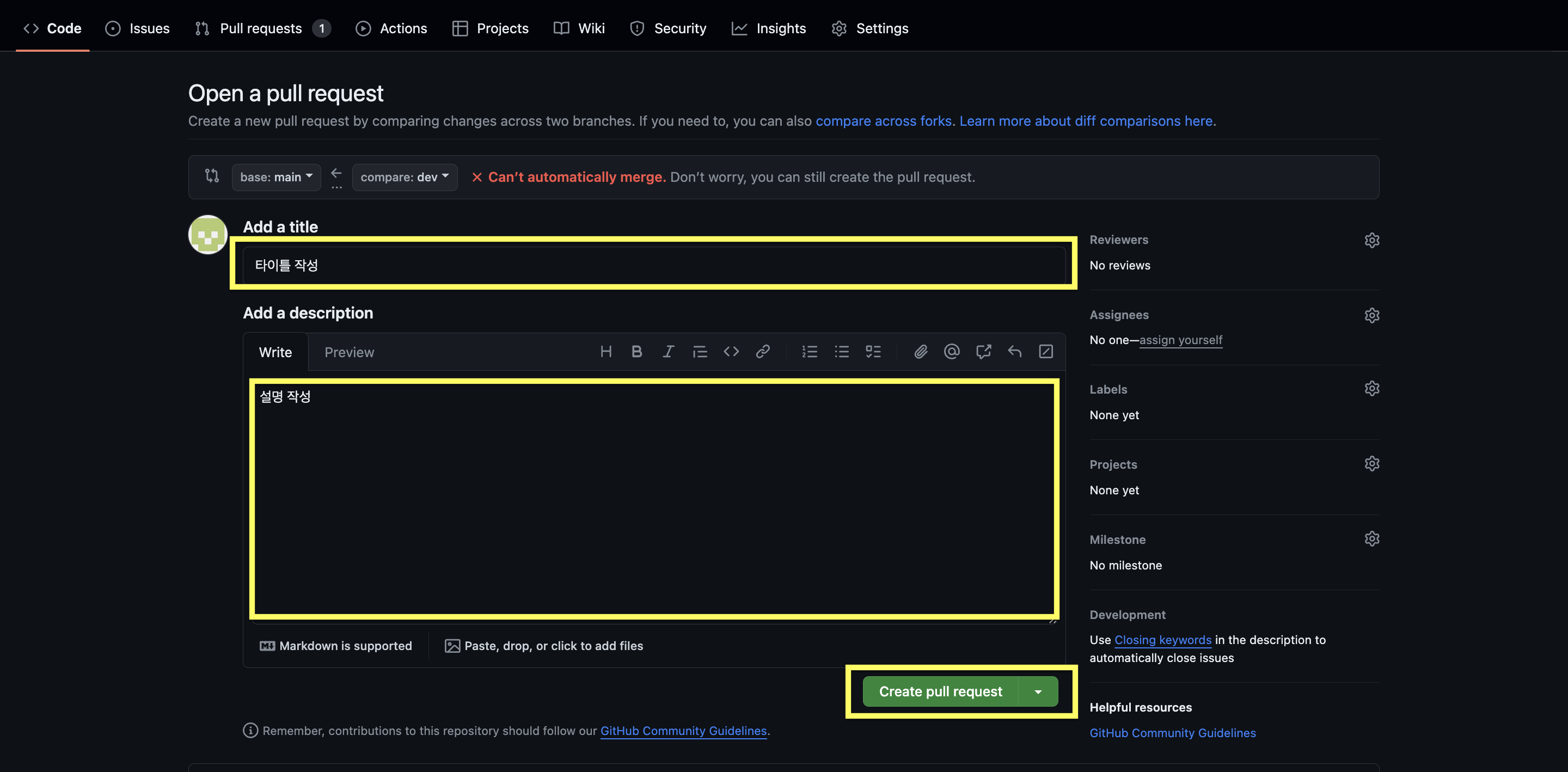Open Create pull request options arrow
The height and width of the screenshot is (772, 1568).
point(1038,691)
